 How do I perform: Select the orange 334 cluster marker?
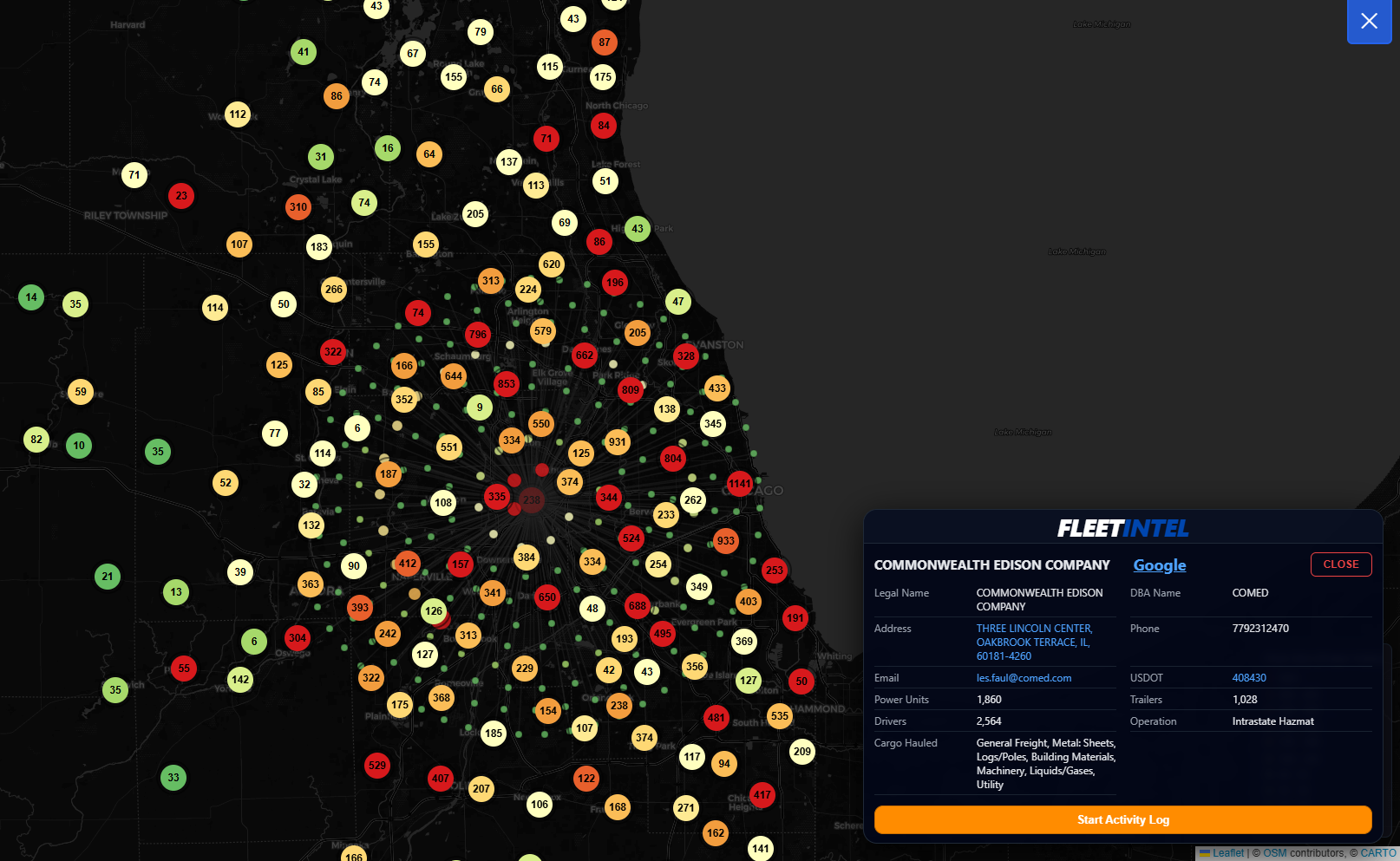(x=512, y=440)
